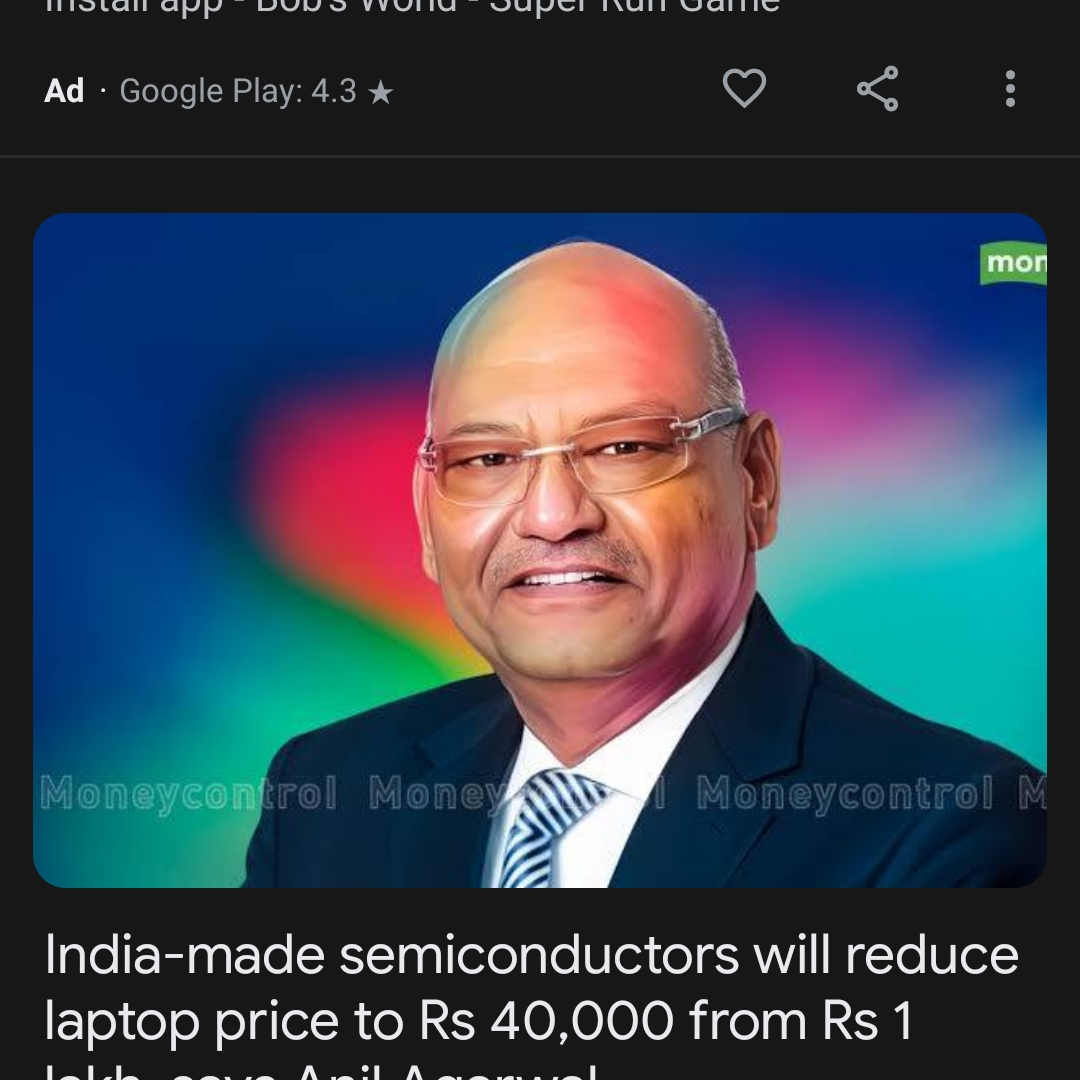Tap the word Google Play in ad row
Viewport: 1080px width, 1080px height.
211,92
